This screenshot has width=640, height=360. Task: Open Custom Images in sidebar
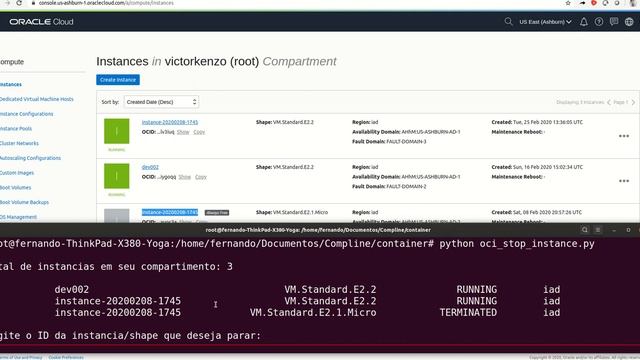[17, 173]
